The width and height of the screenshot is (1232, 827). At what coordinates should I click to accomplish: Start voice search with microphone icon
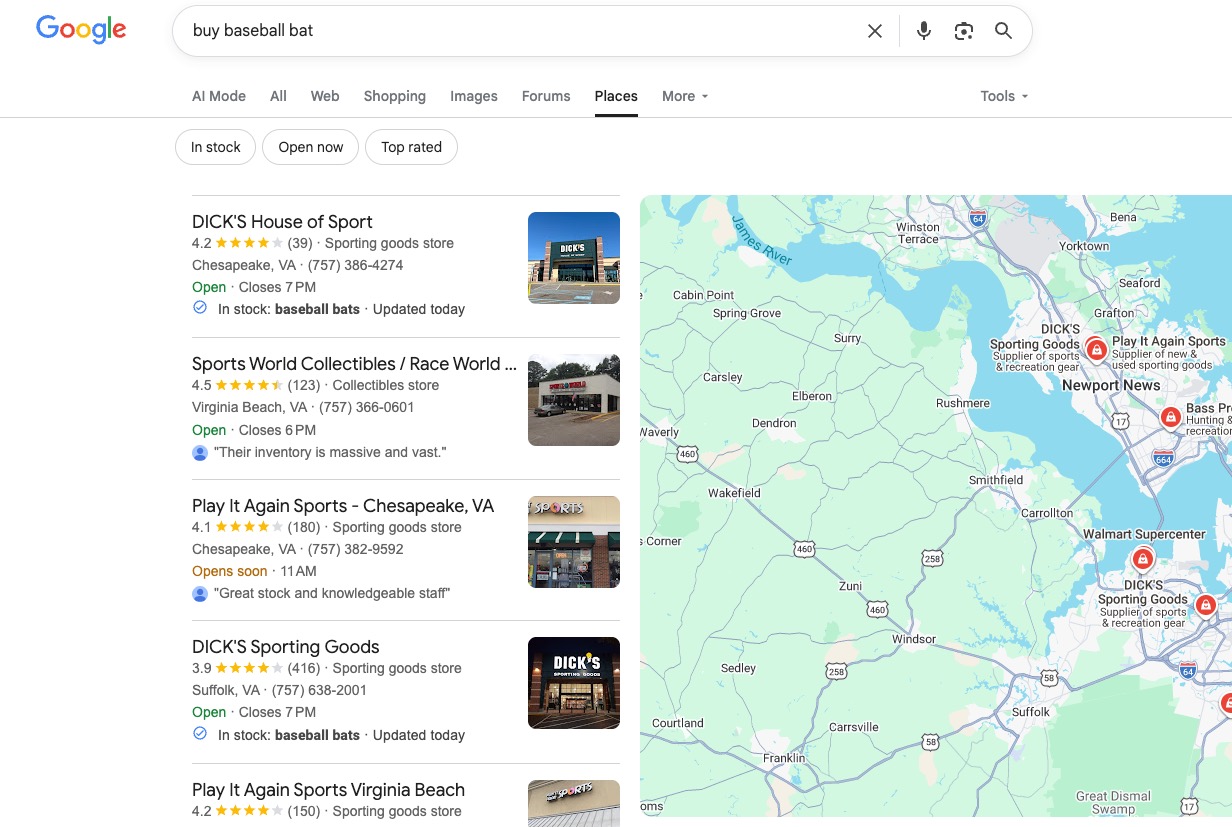coord(924,31)
